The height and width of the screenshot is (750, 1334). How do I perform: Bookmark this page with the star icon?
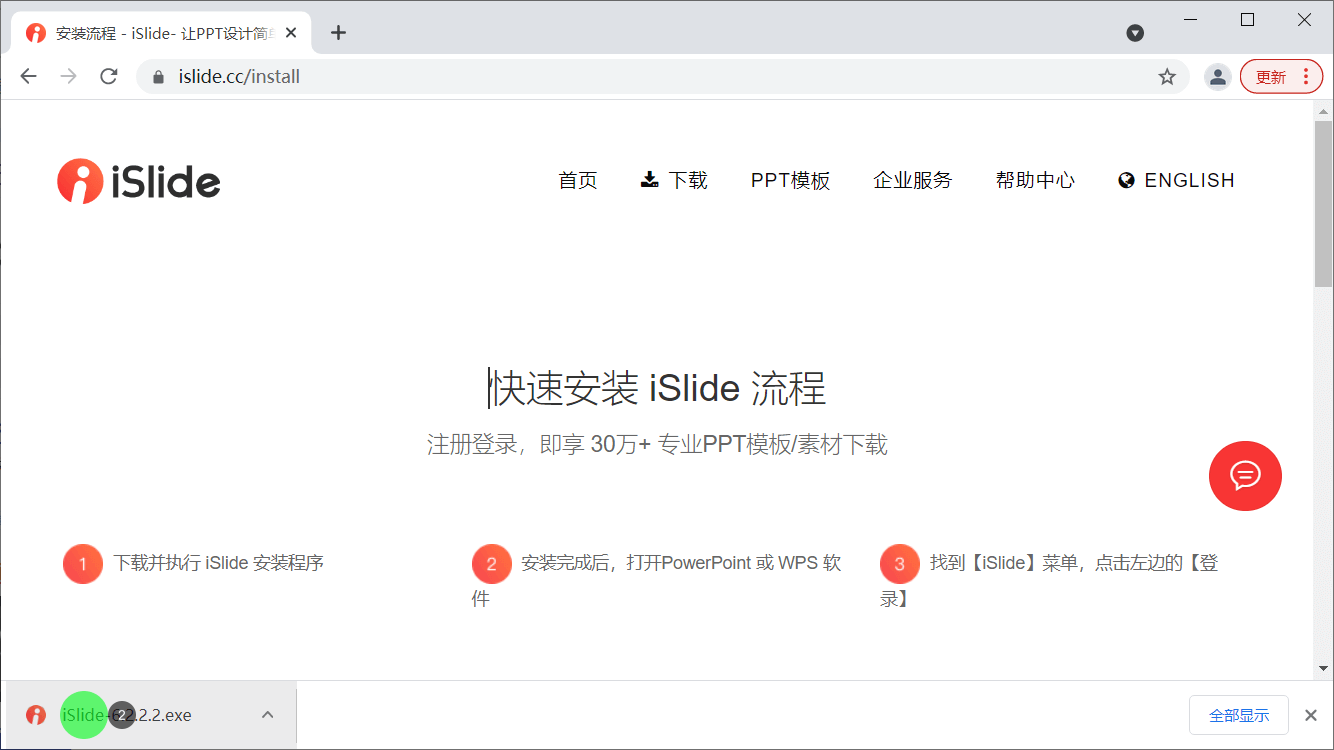[x=1167, y=77]
